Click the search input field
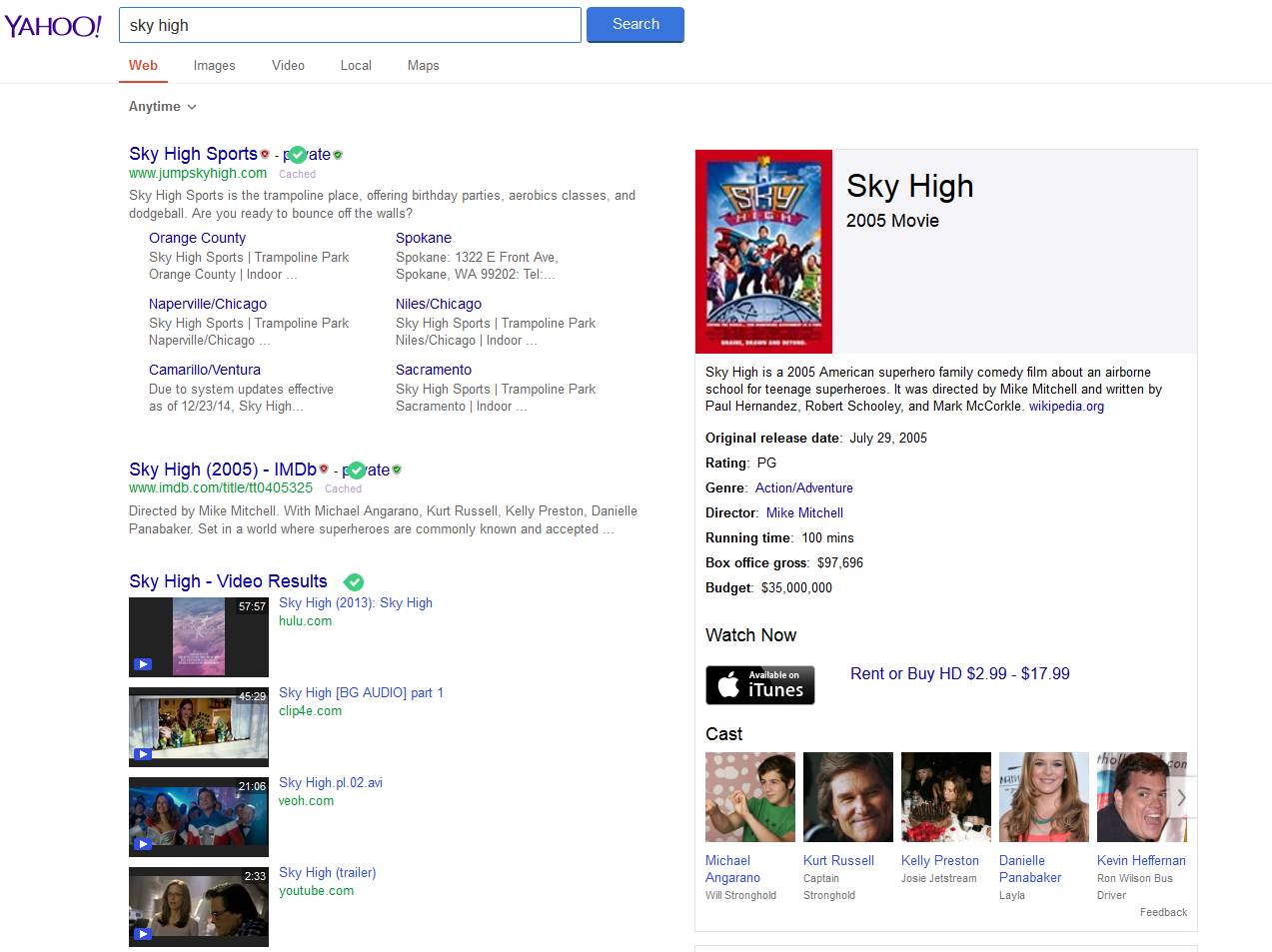 point(350,26)
